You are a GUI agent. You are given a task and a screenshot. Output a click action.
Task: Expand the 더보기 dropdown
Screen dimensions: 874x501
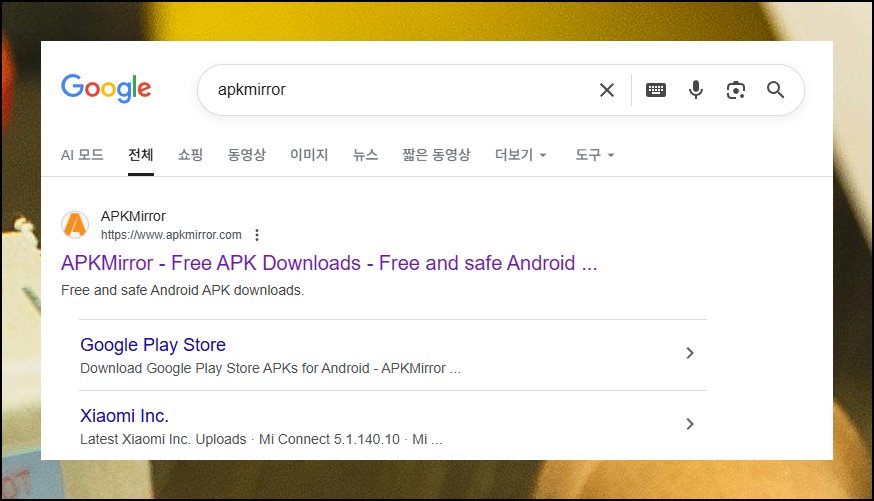pyautogui.click(x=521, y=154)
